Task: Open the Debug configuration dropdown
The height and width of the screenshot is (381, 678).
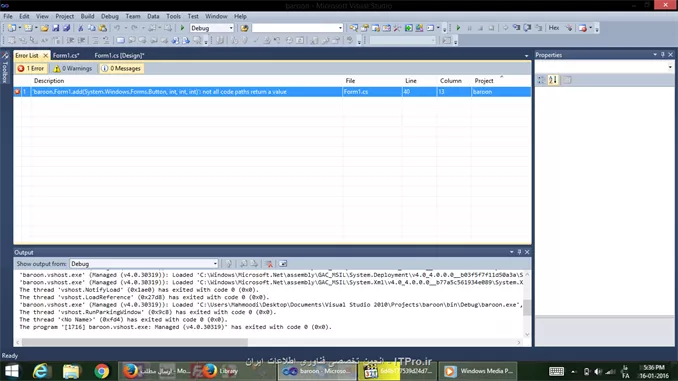Action: point(231,28)
